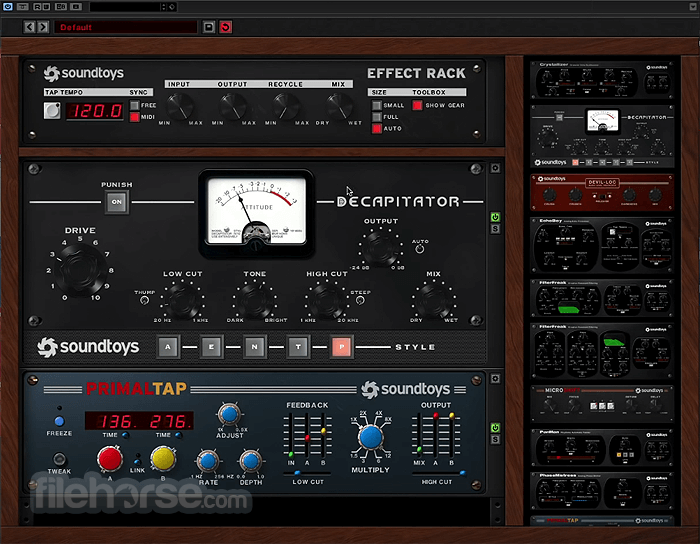The height and width of the screenshot is (544, 700).
Task: Click the red revert preset icon
Action: (225, 27)
